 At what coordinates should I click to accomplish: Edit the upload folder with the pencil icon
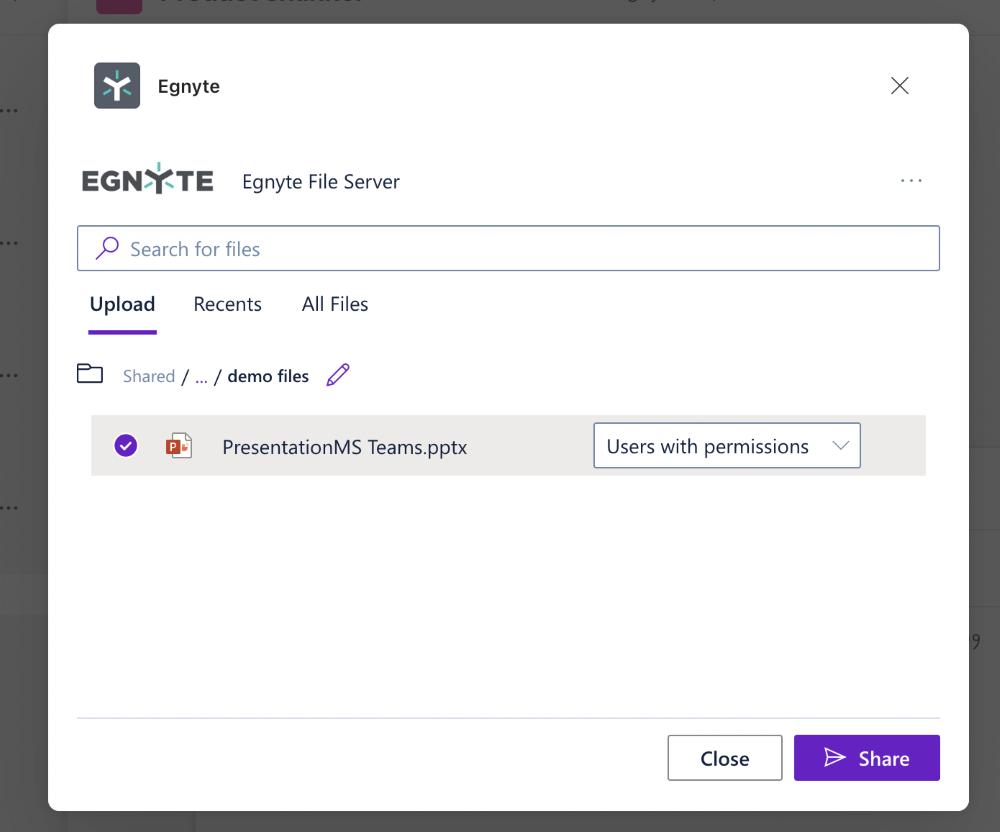(x=338, y=375)
